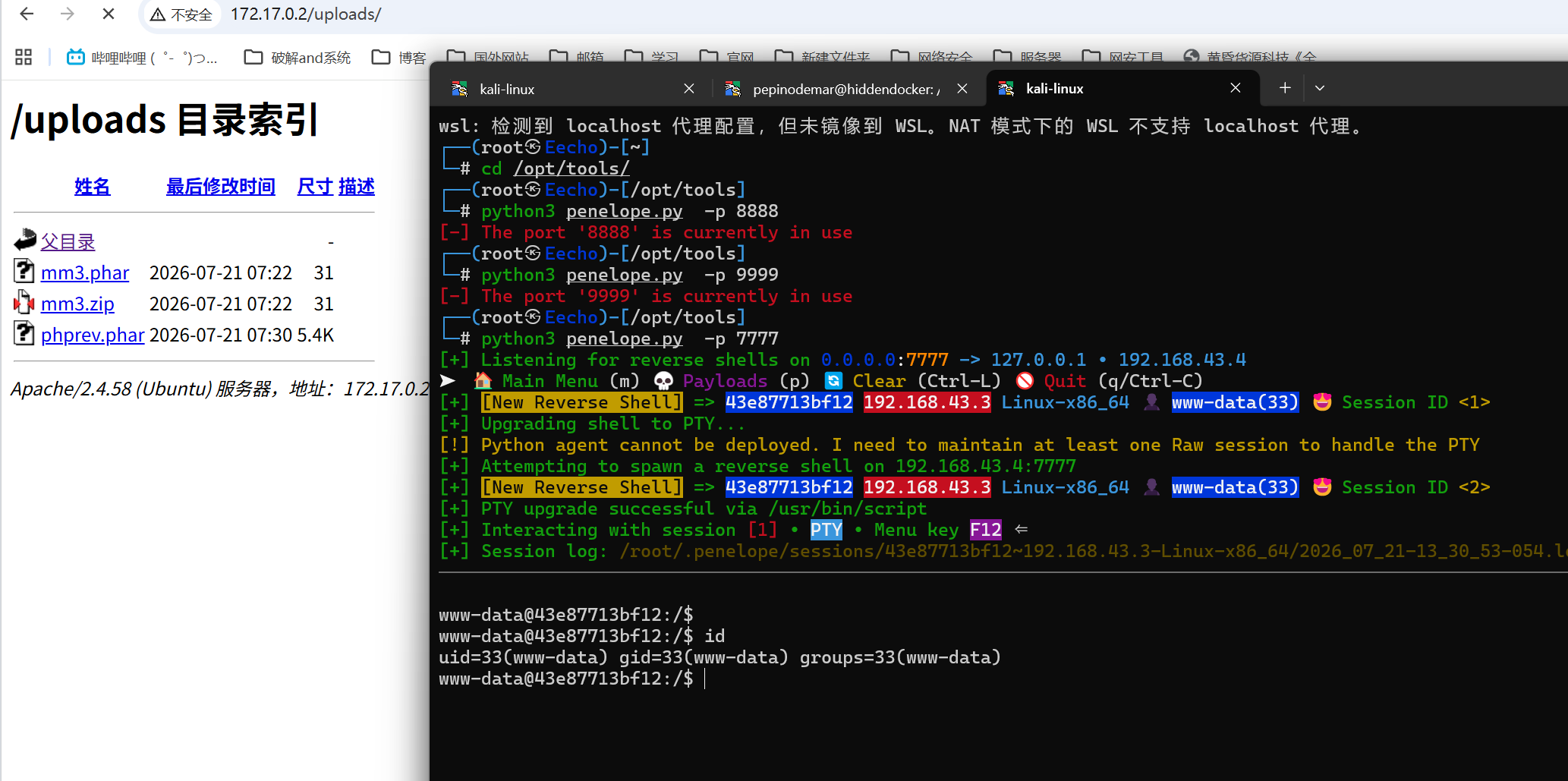Viewport: 1568px width, 781px height.
Task: Click "The port '9999' is currently in use"
Action: [x=666, y=296]
